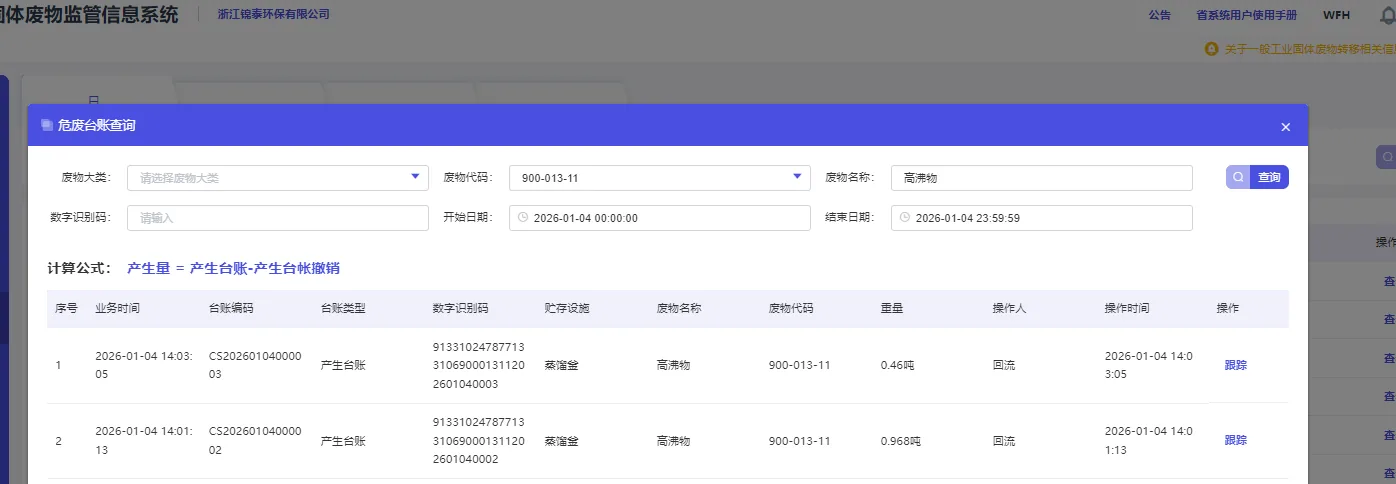Select the weight cell 0.46吨
1396x484 pixels.
(x=898, y=365)
